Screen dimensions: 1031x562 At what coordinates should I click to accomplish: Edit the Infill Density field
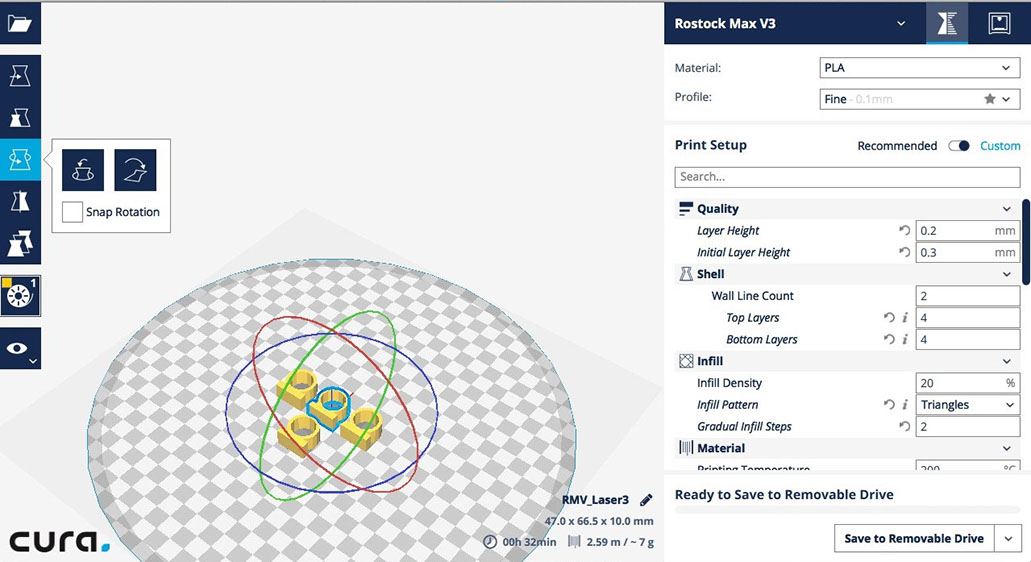pos(968,383)
